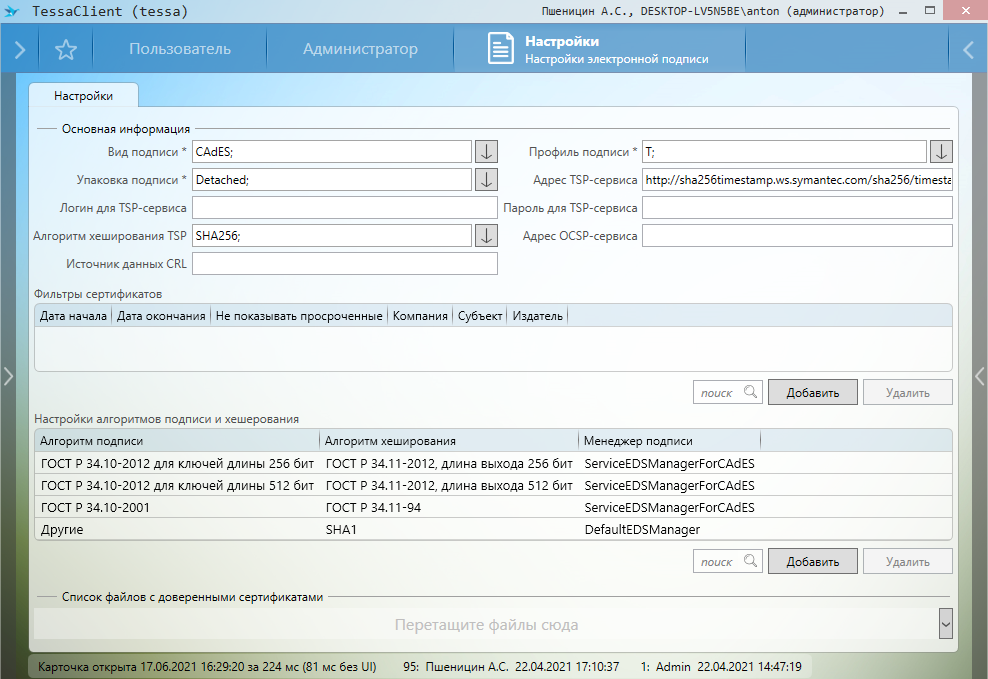Screen dimensions: 988x679
Task: Open the Упаковка подписи dropdown arrow
Action: [485, 180]
